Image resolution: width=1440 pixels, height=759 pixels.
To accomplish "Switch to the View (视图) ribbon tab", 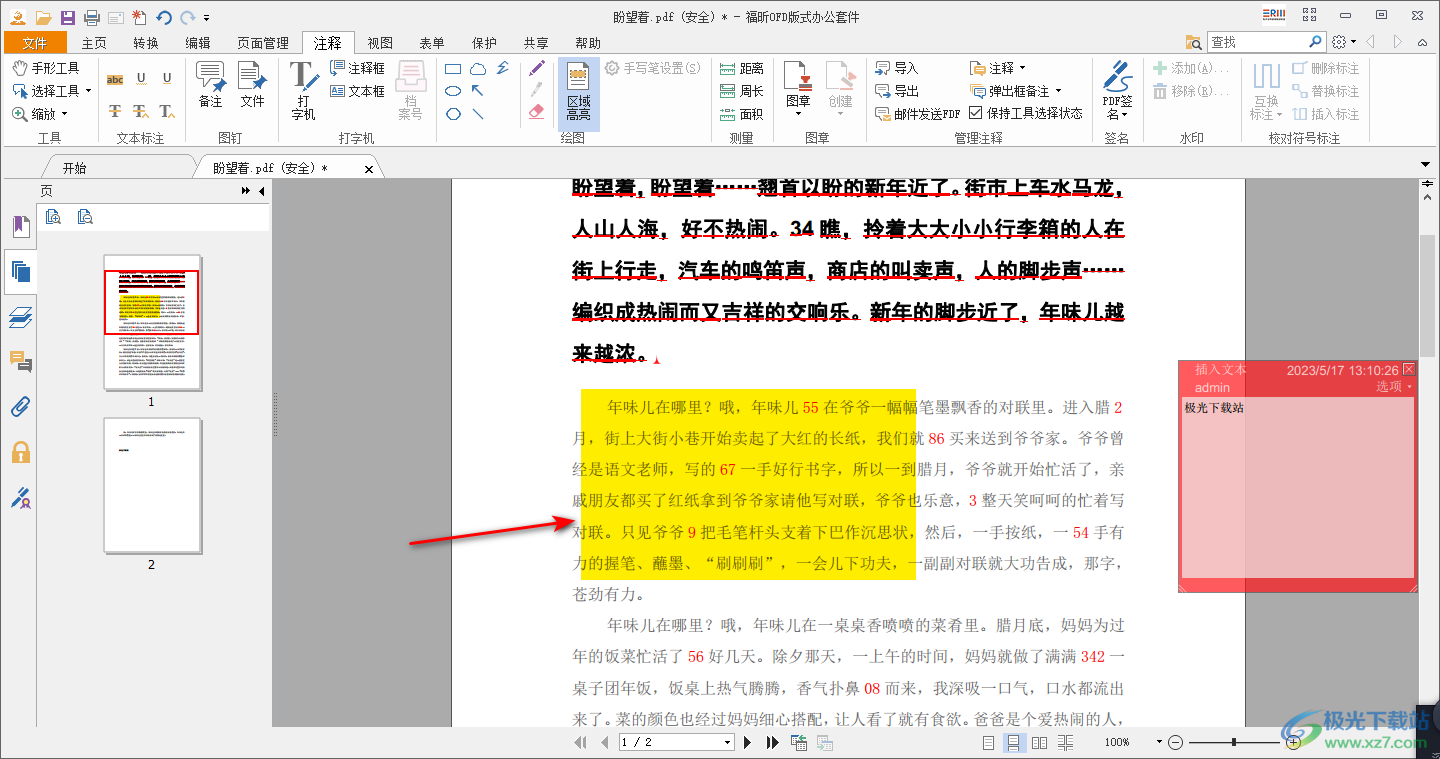I will click(380, 43).
